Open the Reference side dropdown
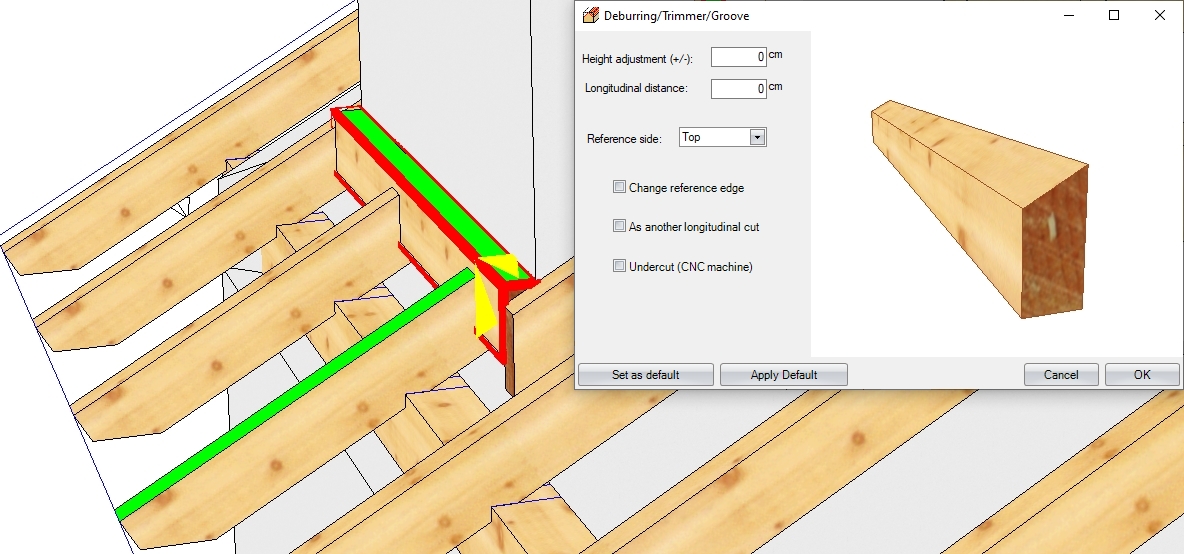Viewport: 1184px width, 554px height. click(757, 138)
